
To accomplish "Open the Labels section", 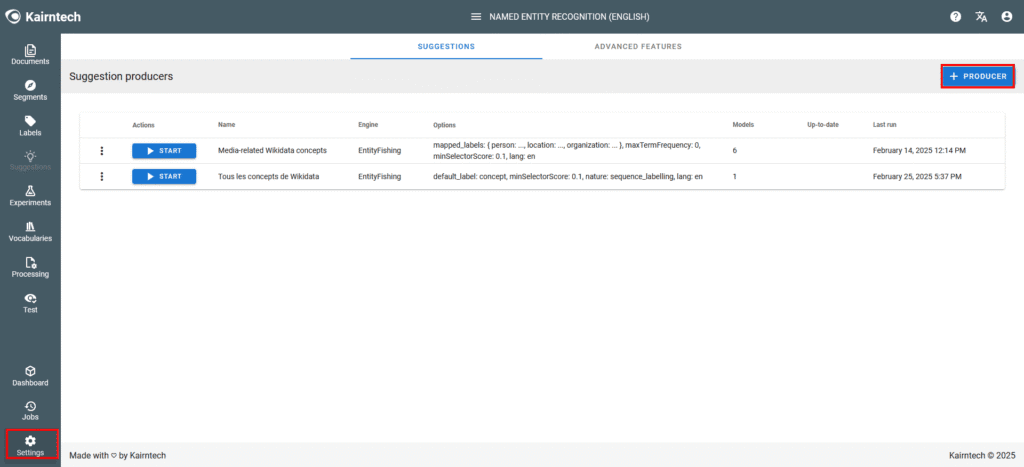I will (x=30, y=125).
